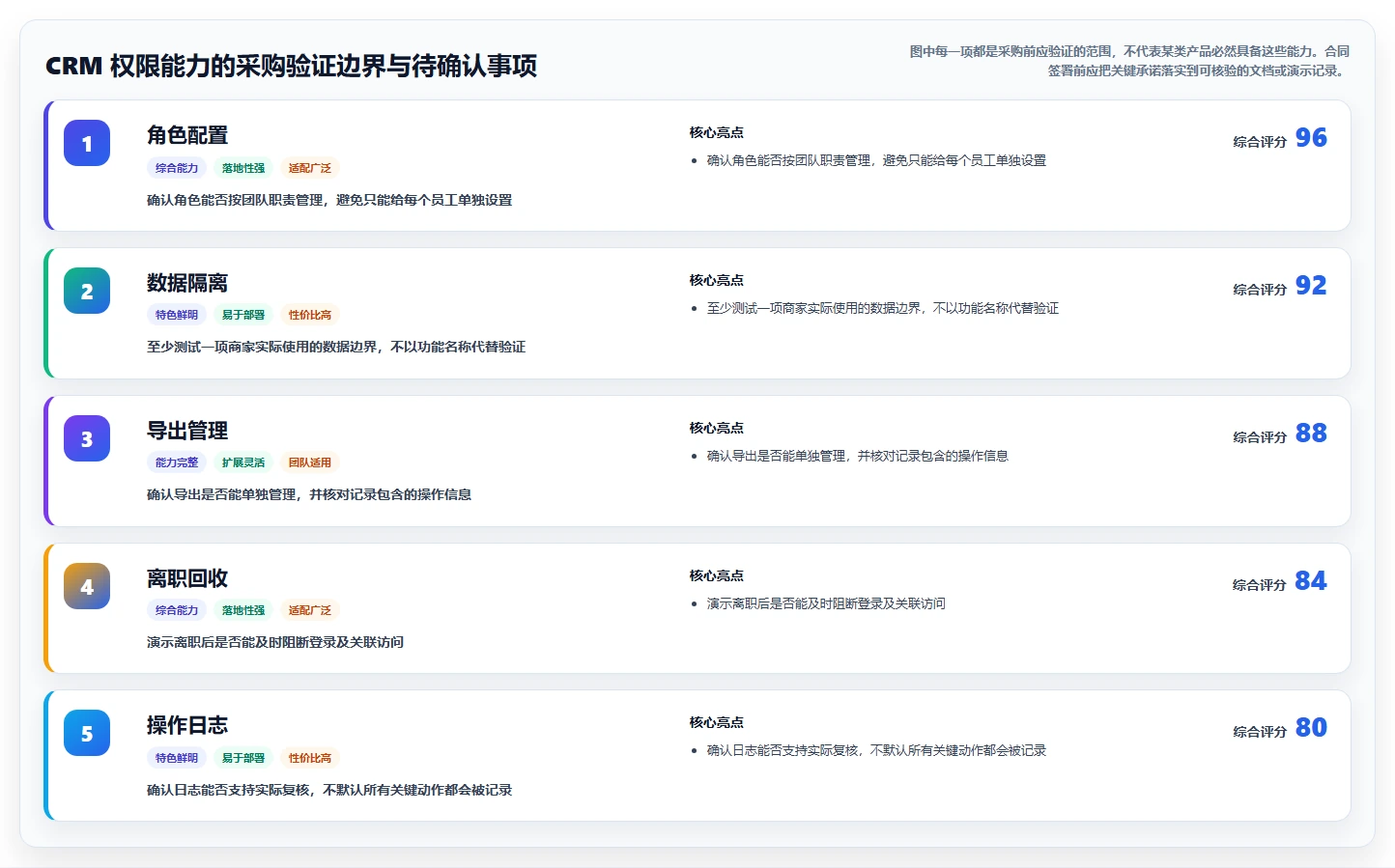
Task: Click the 综合评分 label beside score 96
Action: (x=1260, y=142)
